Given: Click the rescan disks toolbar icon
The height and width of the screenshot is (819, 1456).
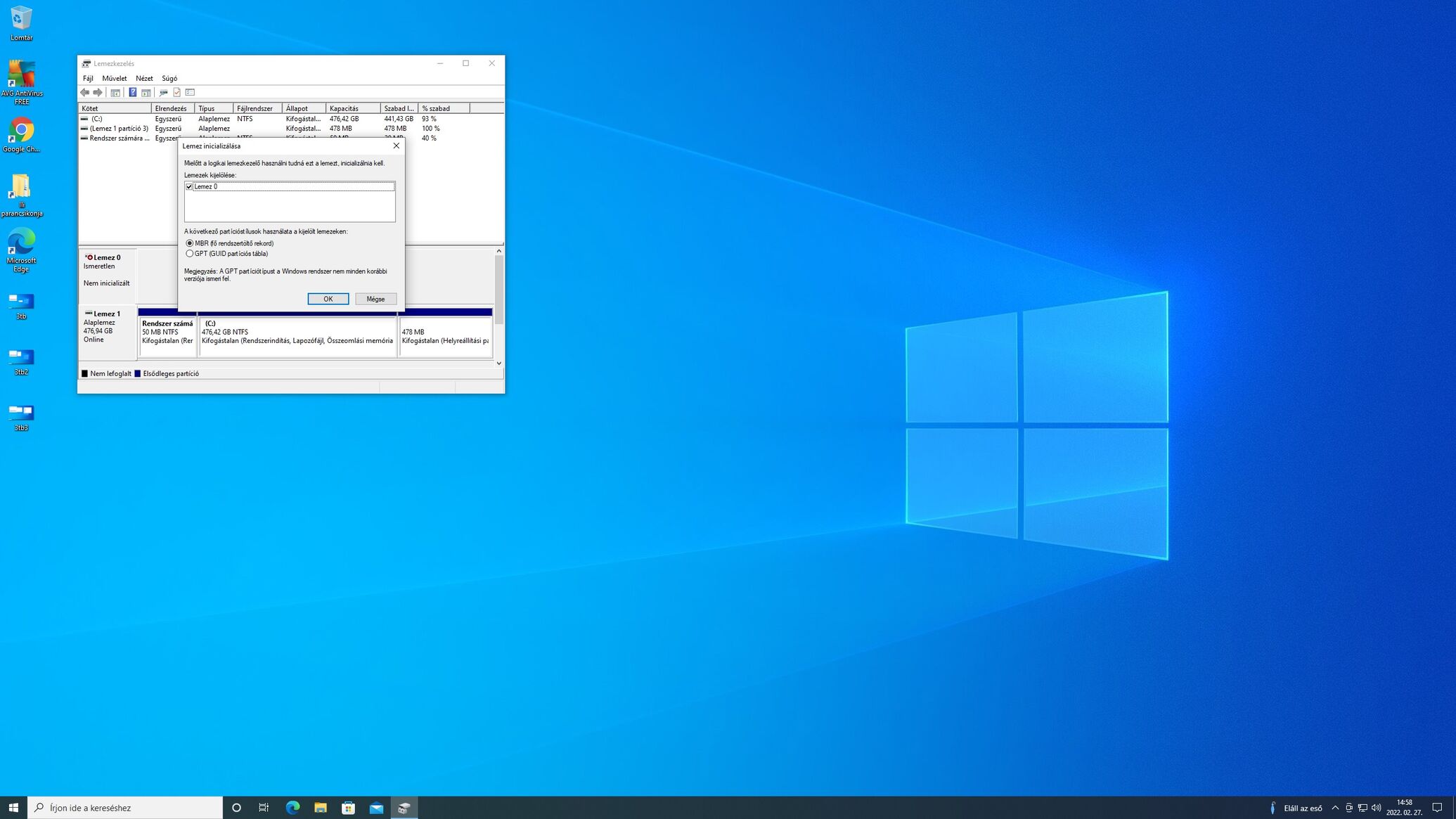Looking at the screenshot, I should [x=163, y=92].
